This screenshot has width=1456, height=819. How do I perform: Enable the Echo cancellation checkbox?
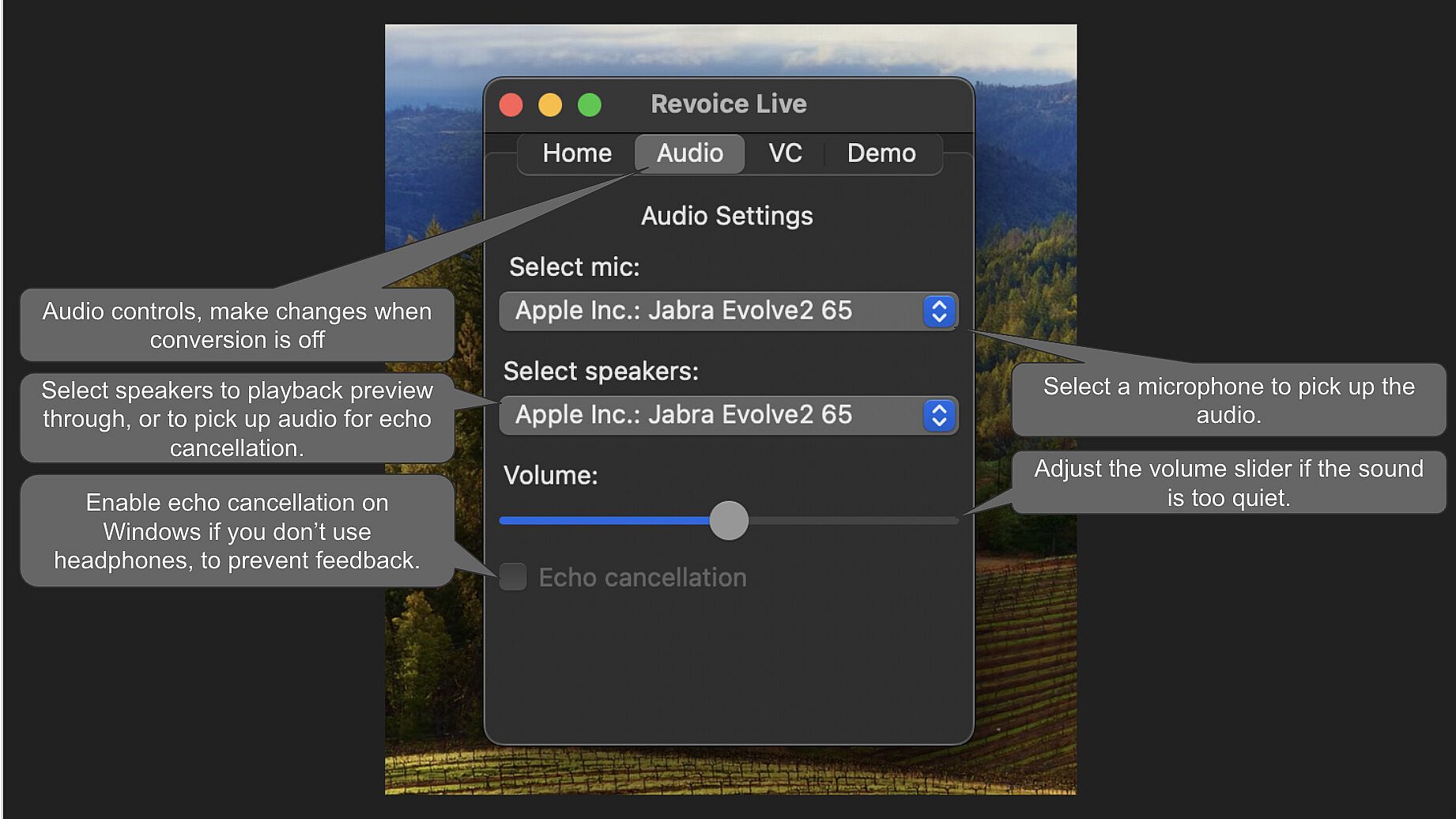514,577
